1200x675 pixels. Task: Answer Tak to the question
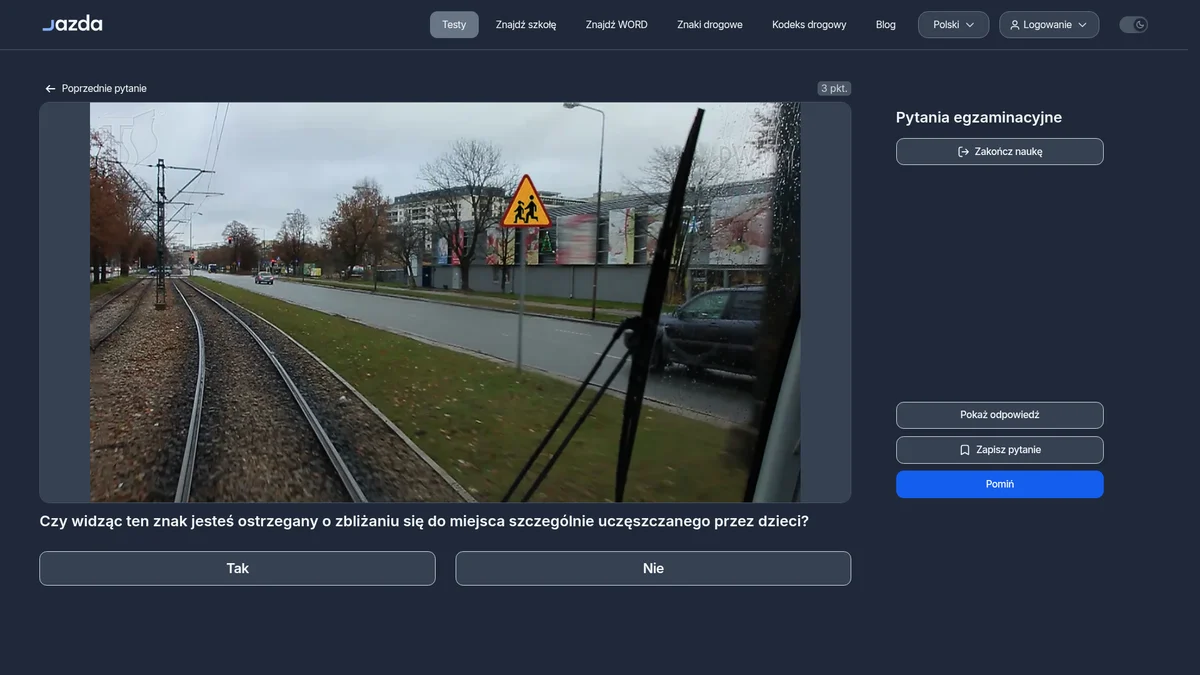[x=237, y=568]
